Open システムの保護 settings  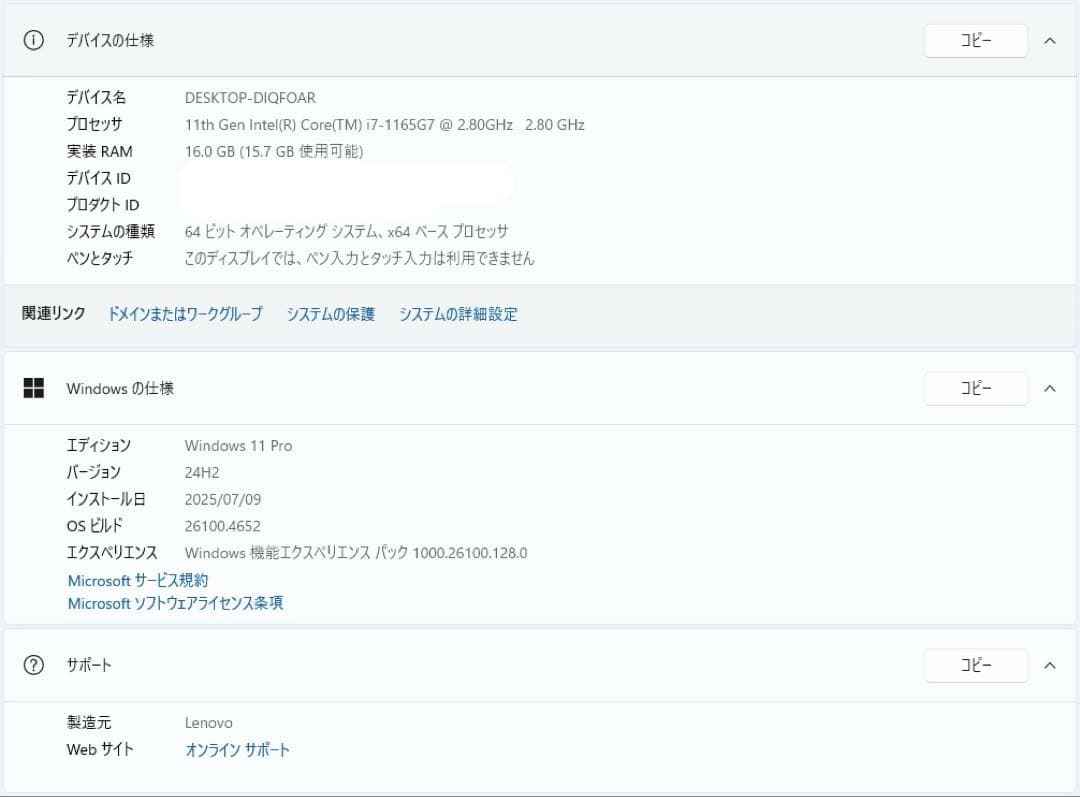coord(330,314)
